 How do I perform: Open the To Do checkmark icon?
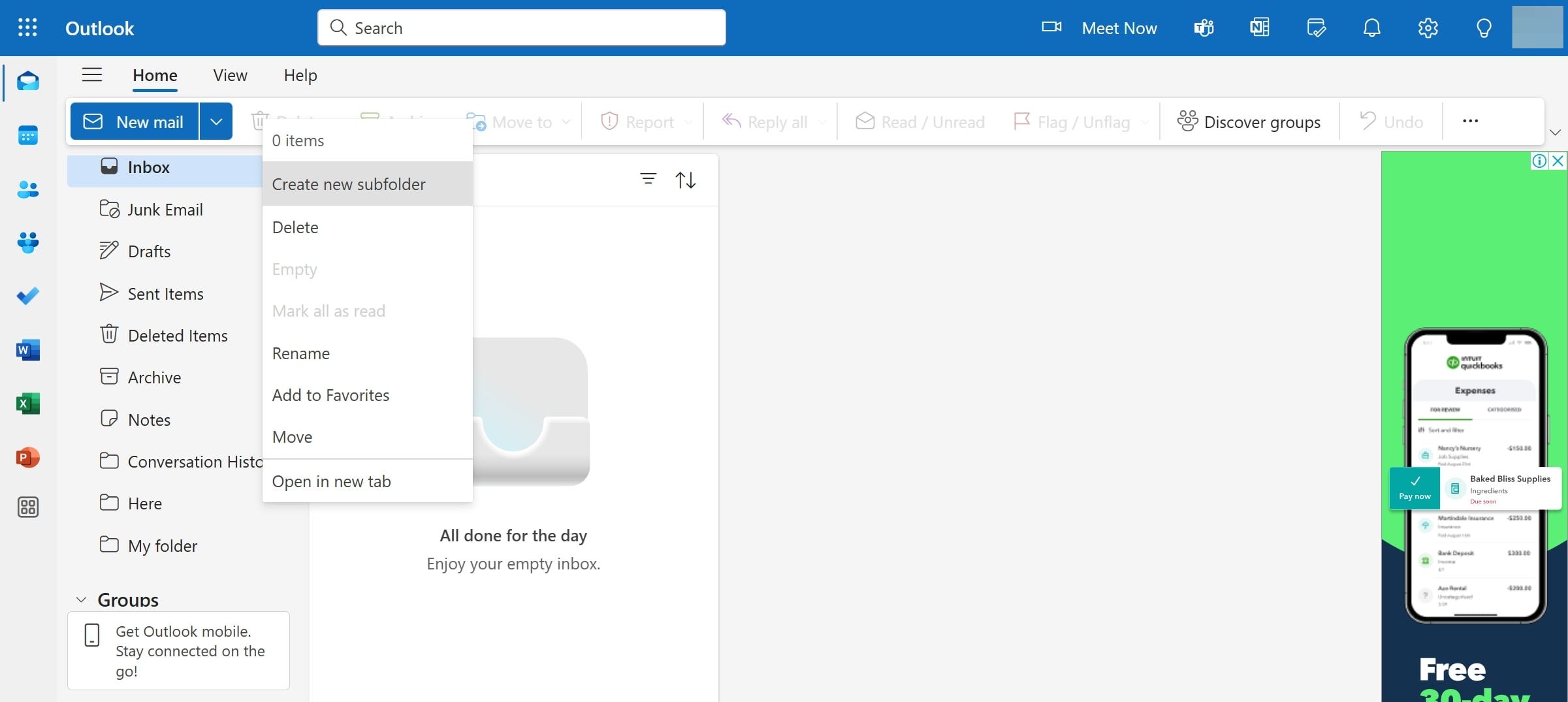point(27,296)
